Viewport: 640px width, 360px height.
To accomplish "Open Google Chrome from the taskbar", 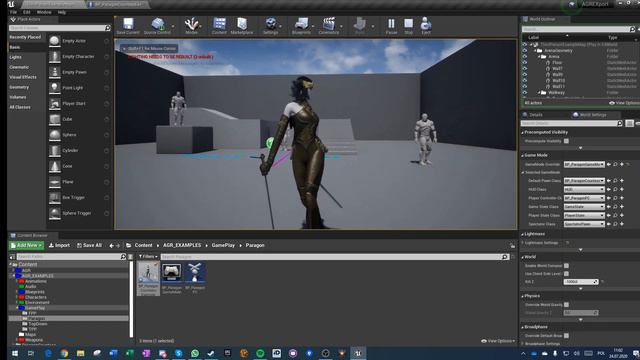I will point(64,353).
